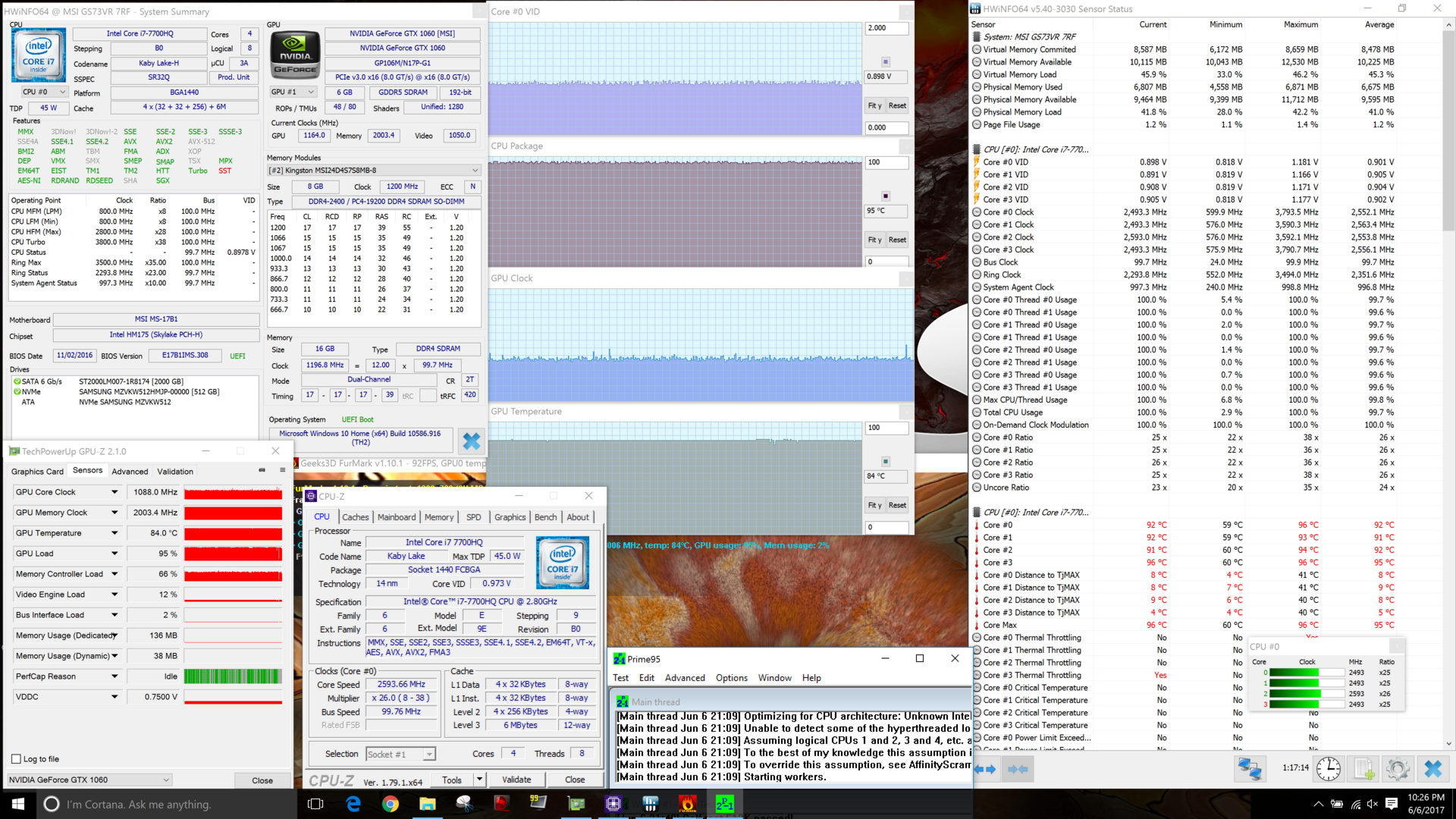Screen dimensions: 1456x819
Task: Close sensor status with the blue X icon
Action: [x=1432, y=769]
